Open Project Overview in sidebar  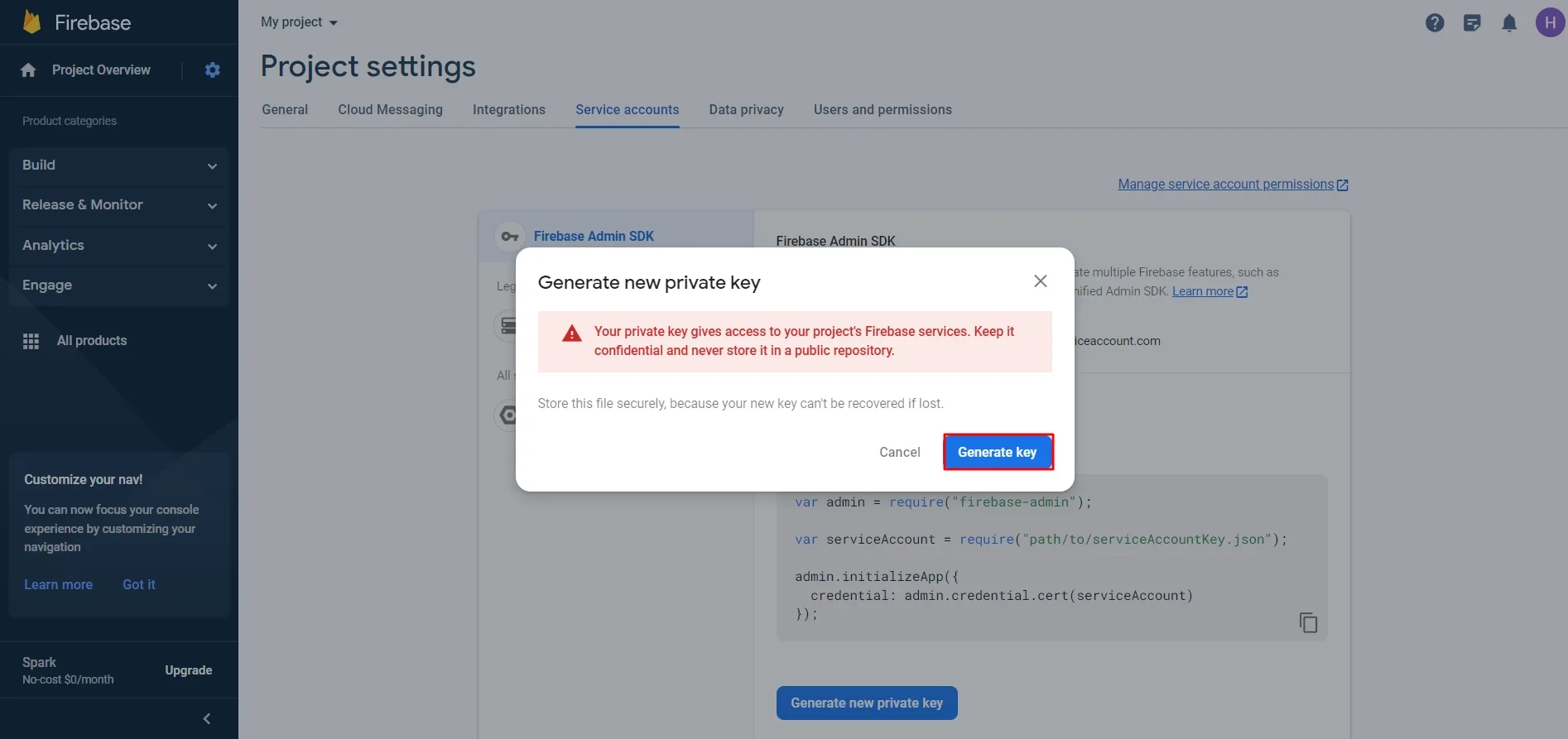(101, 70)
